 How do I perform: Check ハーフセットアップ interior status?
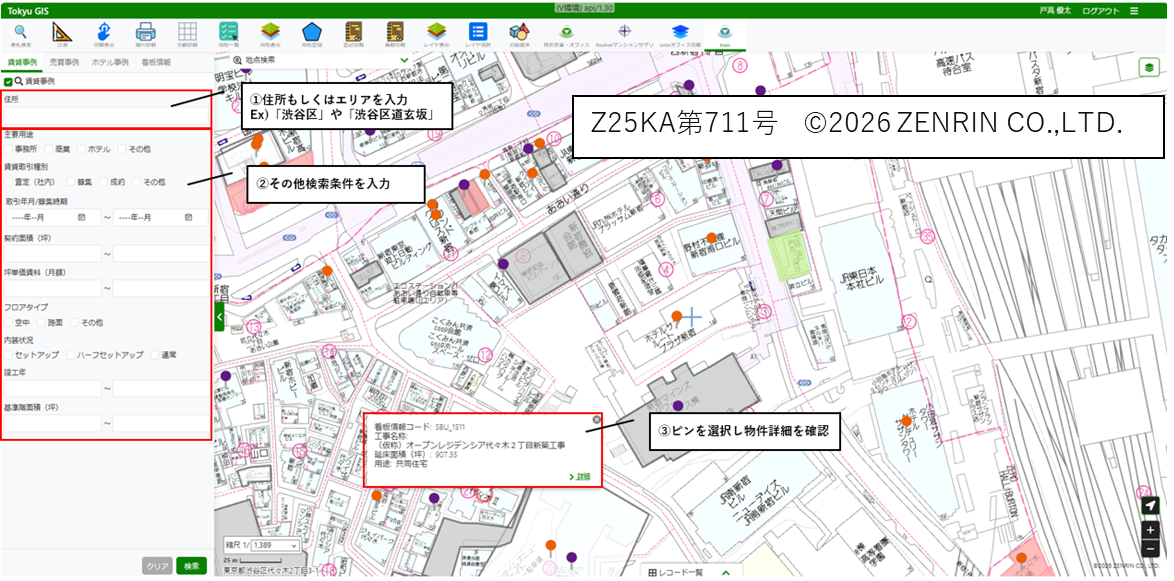(70, 355)
